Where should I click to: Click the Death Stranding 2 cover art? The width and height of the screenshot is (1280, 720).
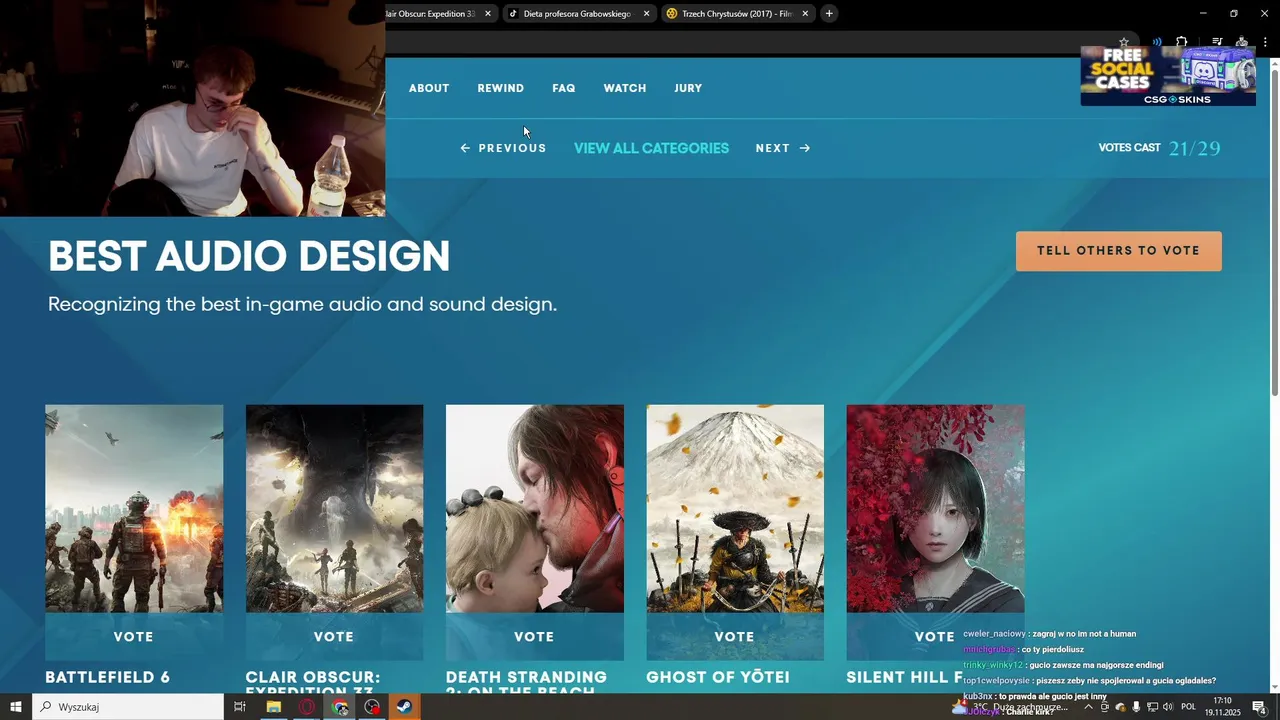point(535,508)
